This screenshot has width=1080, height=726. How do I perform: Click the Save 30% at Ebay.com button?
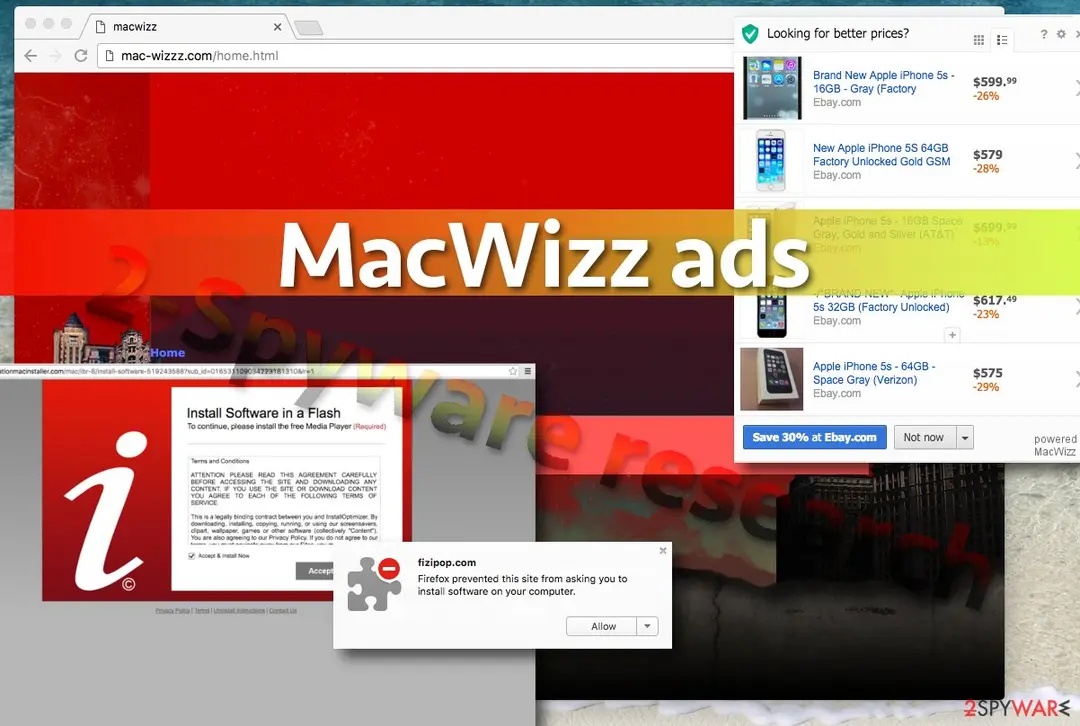[x=814, y=437]
